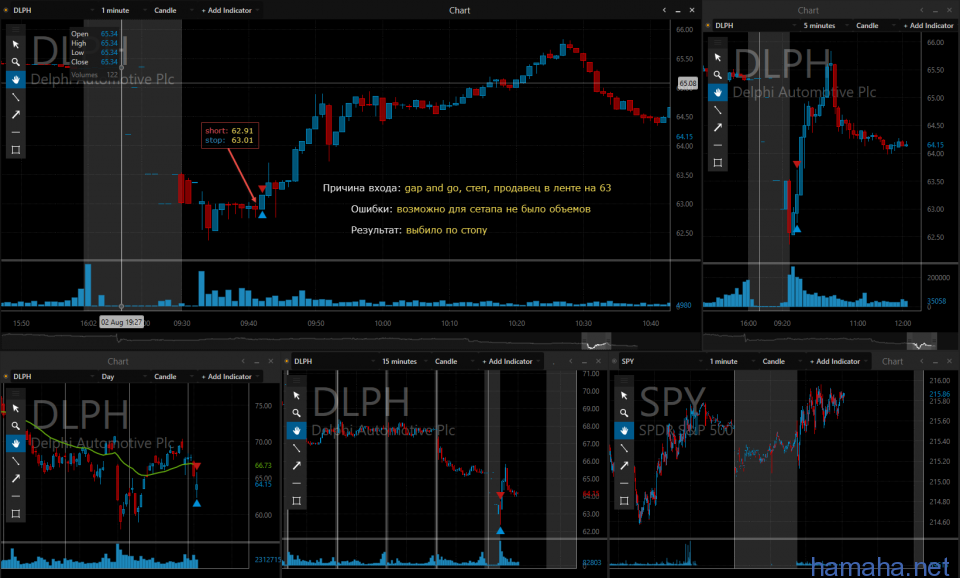Screen dimensions: 960x578
Task: Choose the rectangle tool in the 15 minutes DLPH chart
Action: 296,501
